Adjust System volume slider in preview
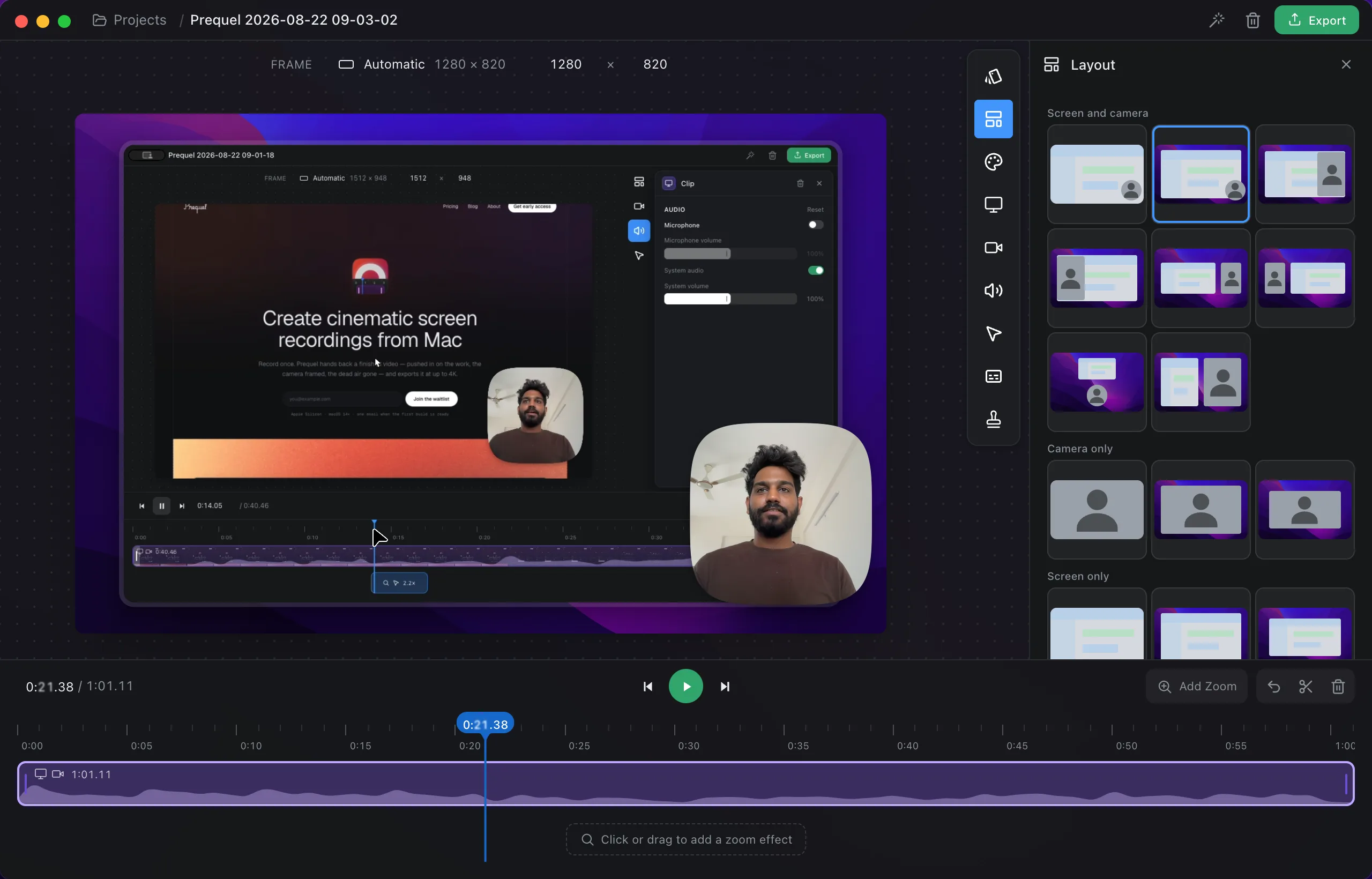 click(730, 299)
